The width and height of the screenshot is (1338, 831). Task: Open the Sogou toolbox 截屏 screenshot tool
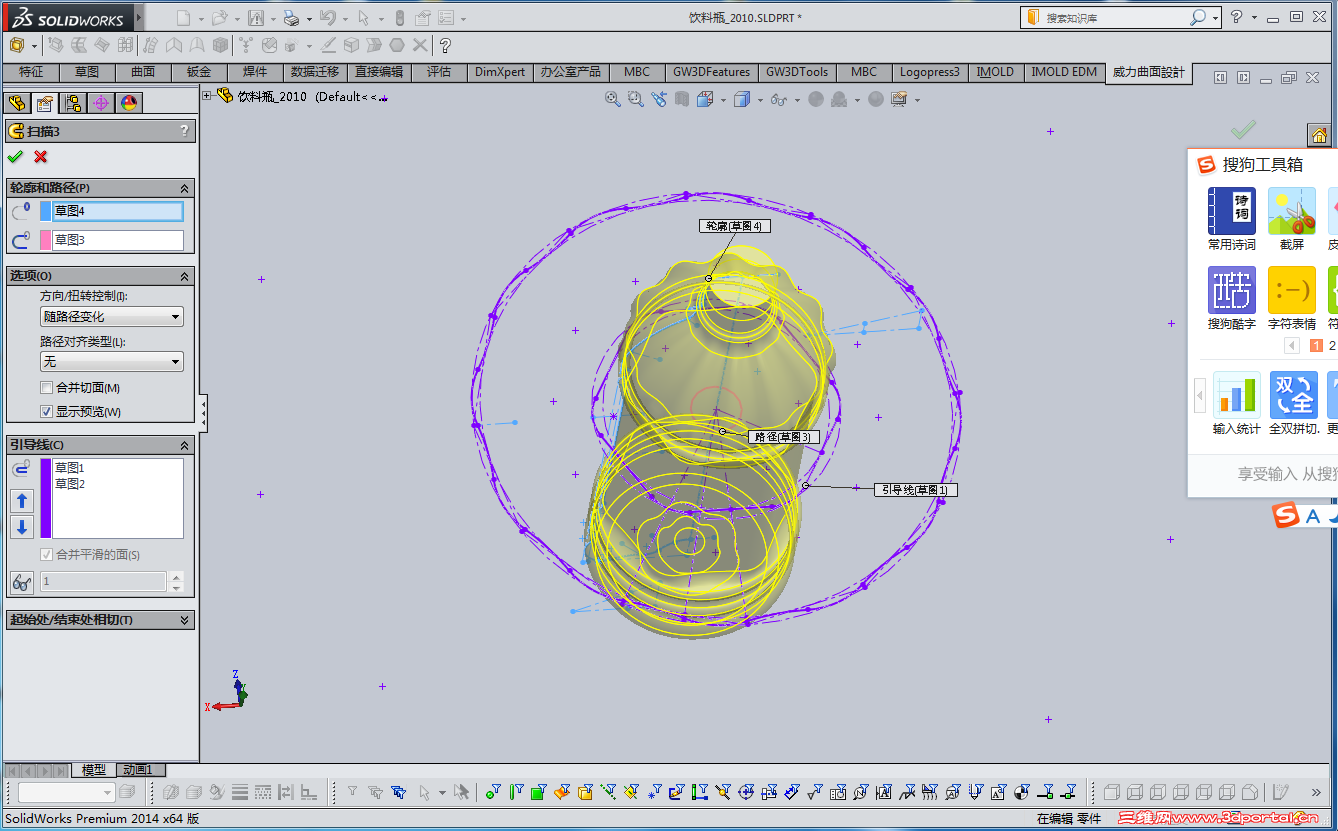coord(1292,219)
